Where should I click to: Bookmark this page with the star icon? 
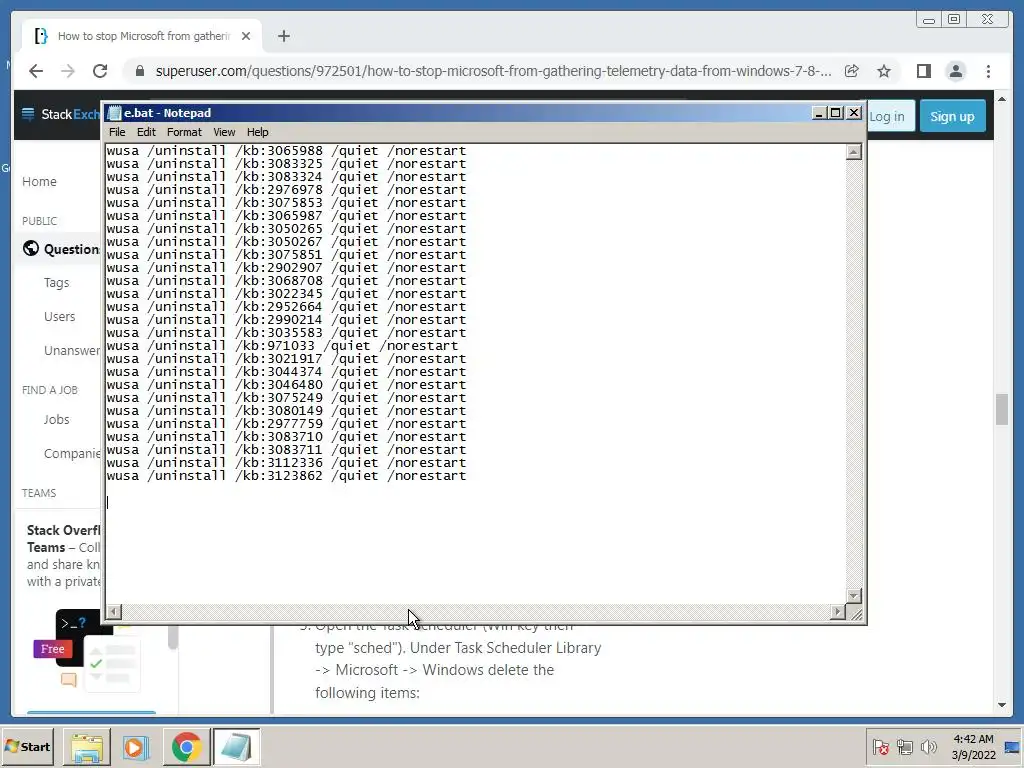(x=884, y=71)
